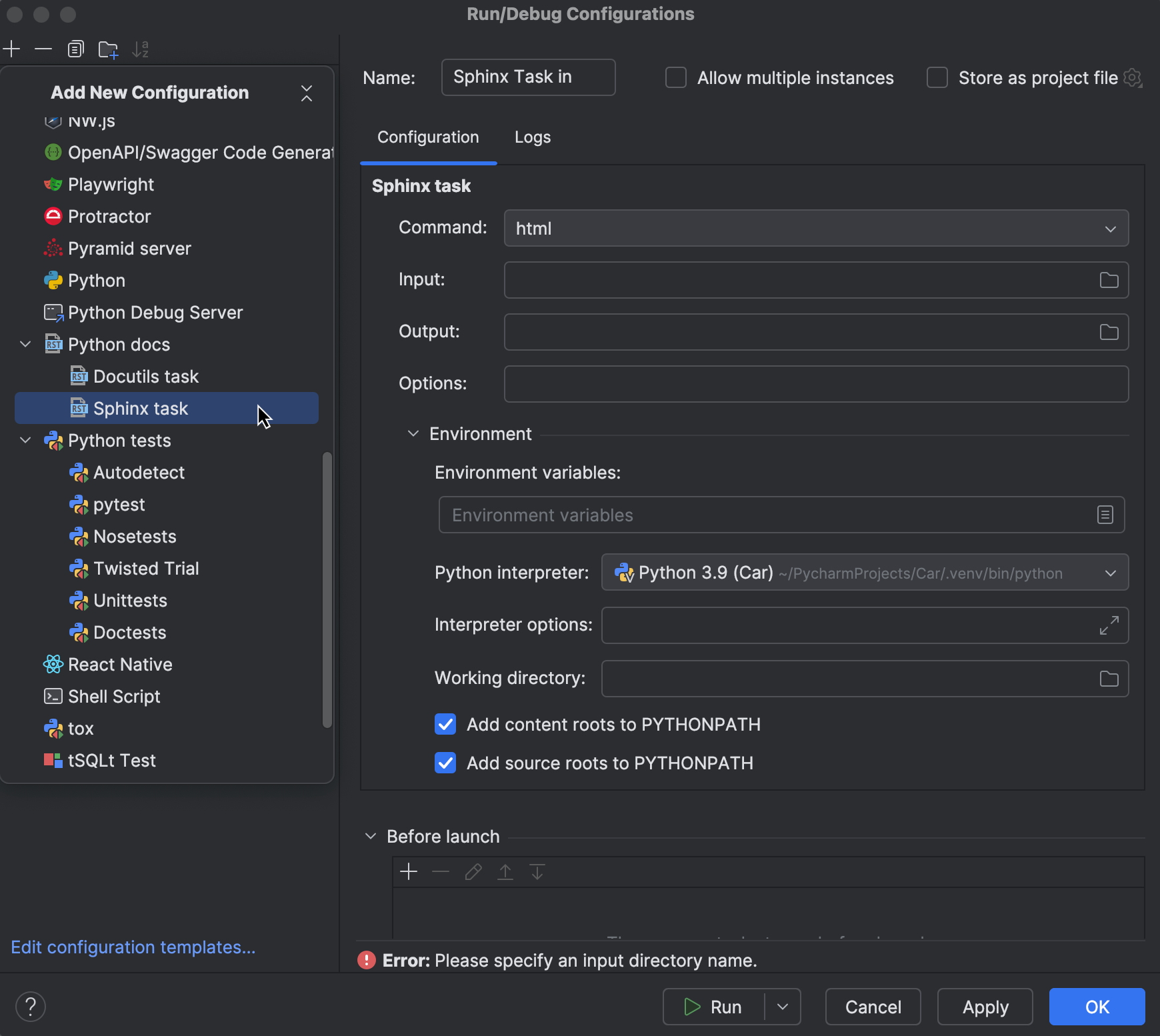Apply the configuration changes

pyautogui.click(x=984, y=1007)
